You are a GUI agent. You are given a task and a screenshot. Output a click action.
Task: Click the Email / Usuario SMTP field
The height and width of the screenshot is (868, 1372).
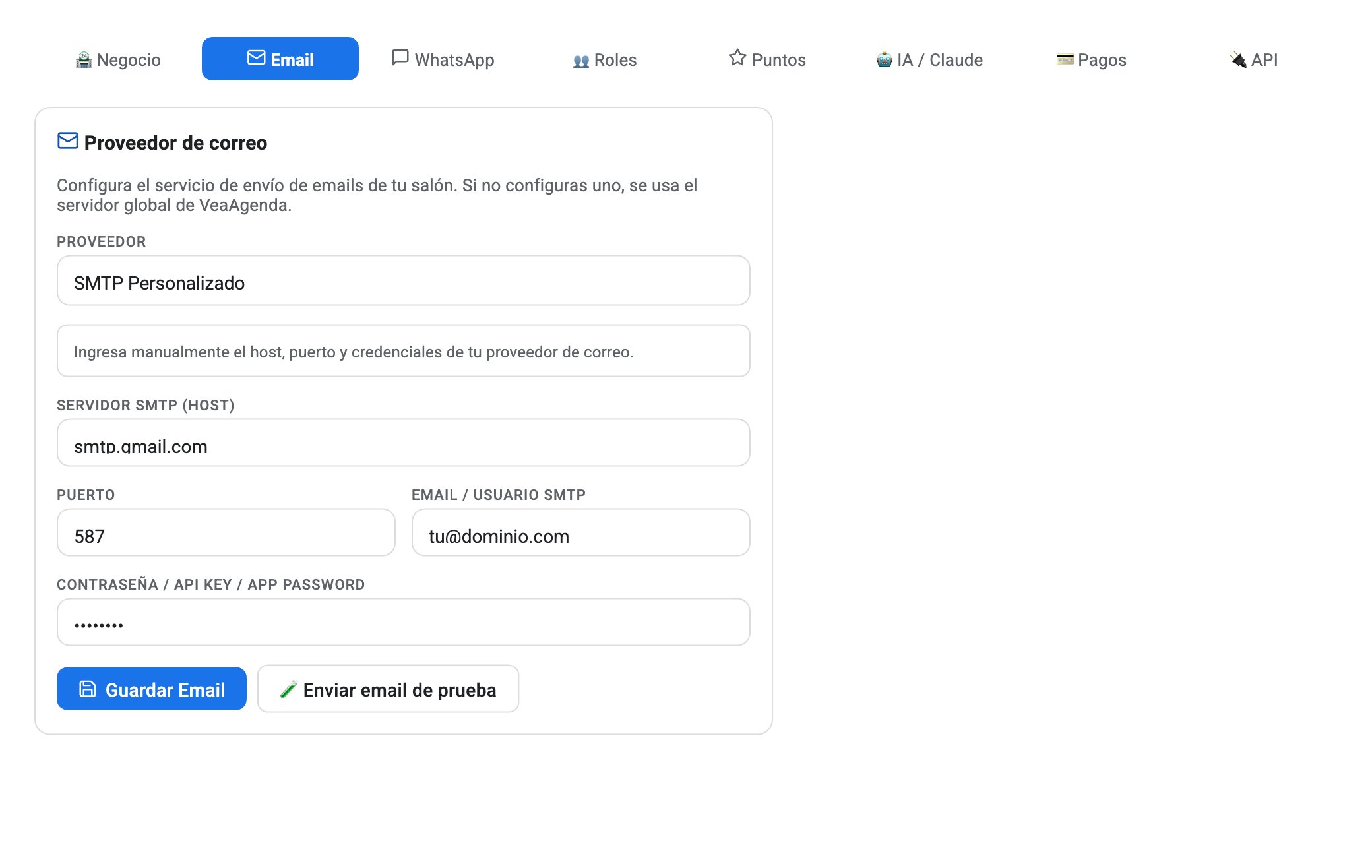[x=581, y=533]
